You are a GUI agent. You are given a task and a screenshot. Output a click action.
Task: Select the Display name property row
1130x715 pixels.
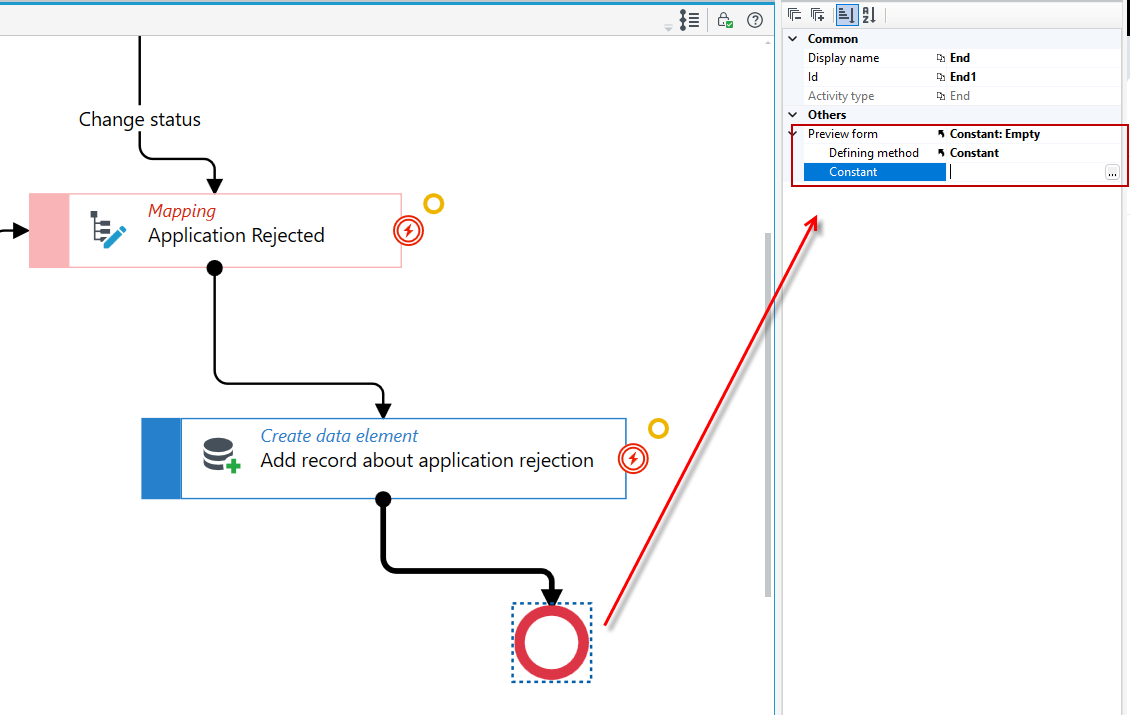coord(962,58)
